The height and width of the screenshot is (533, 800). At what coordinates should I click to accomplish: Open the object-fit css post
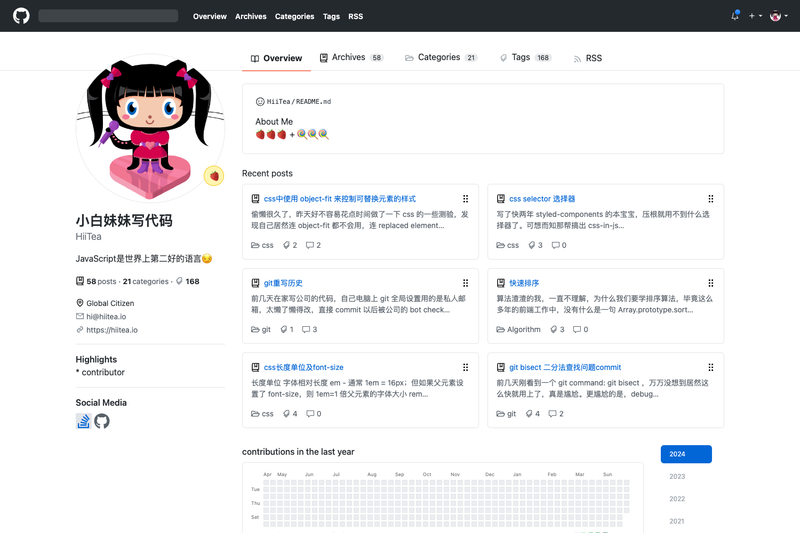pos(340,199)
